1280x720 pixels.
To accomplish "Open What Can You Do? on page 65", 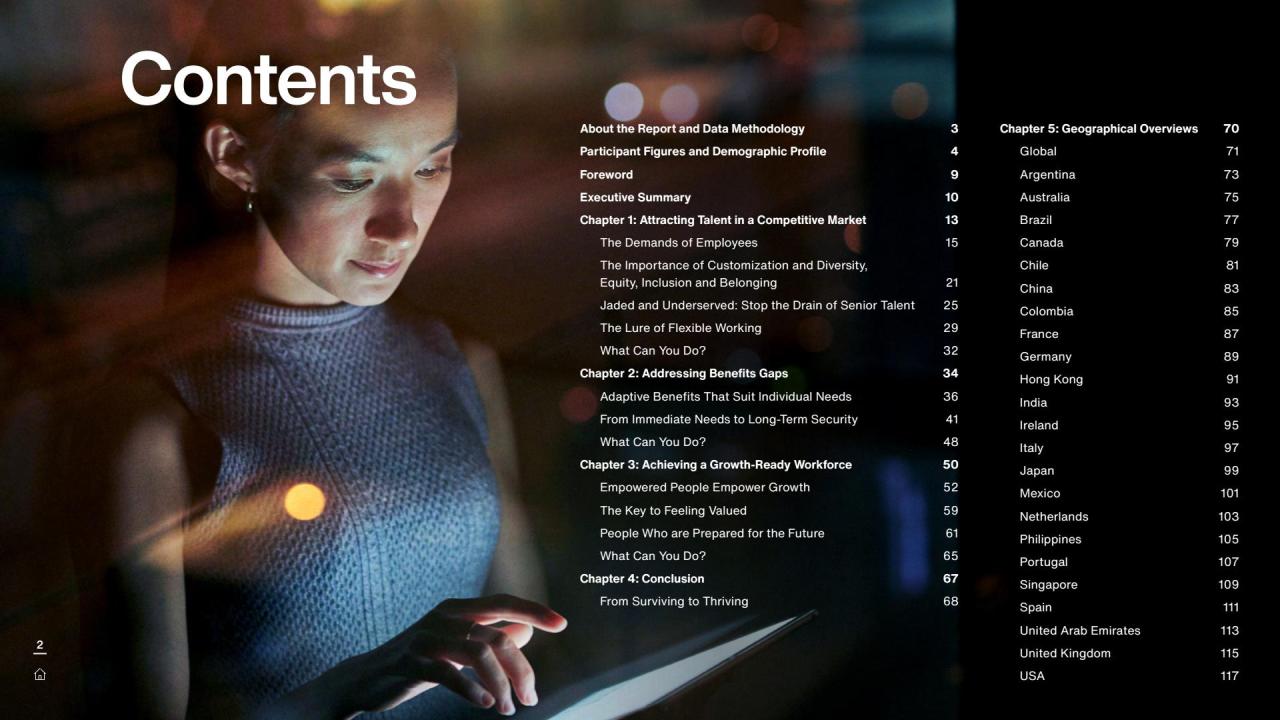I will click(x=653, y=556).
